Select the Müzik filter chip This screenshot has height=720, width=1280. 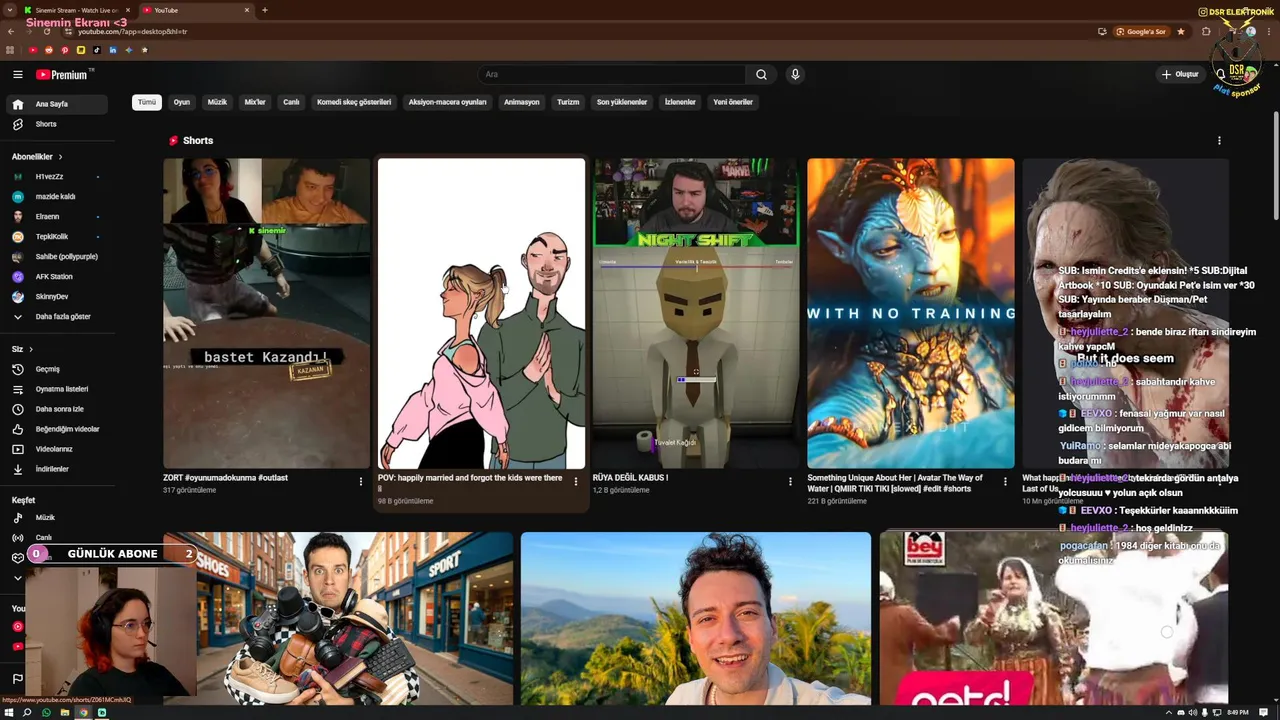coord(217,102)
